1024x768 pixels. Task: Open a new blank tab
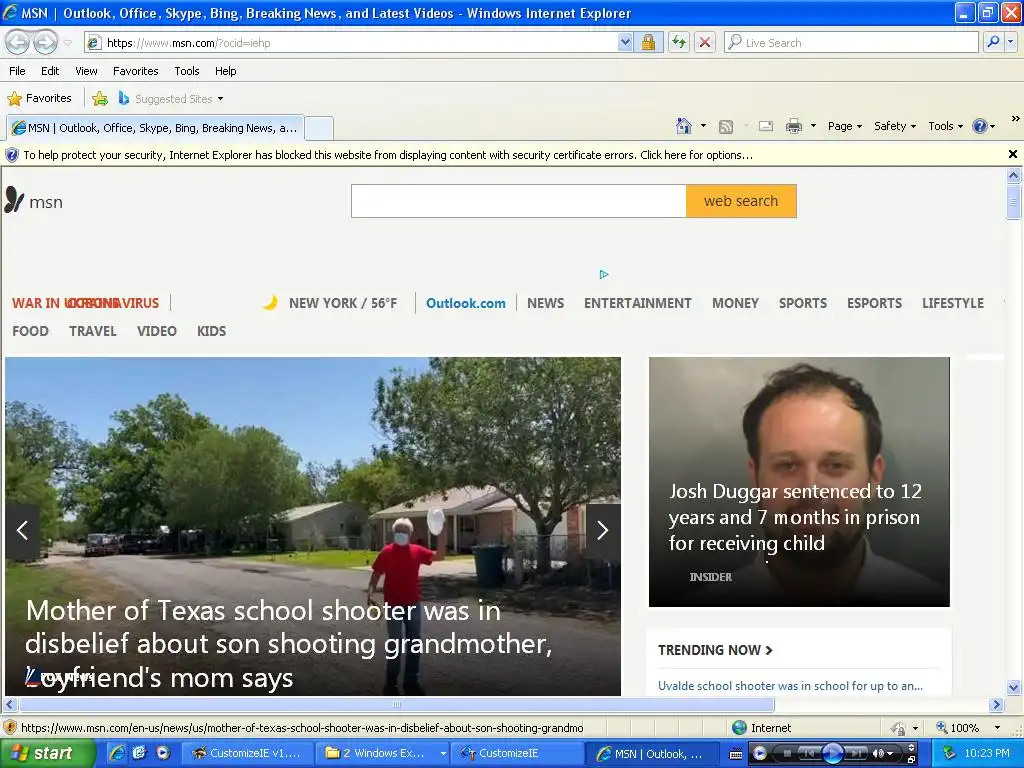coord(319,128)
